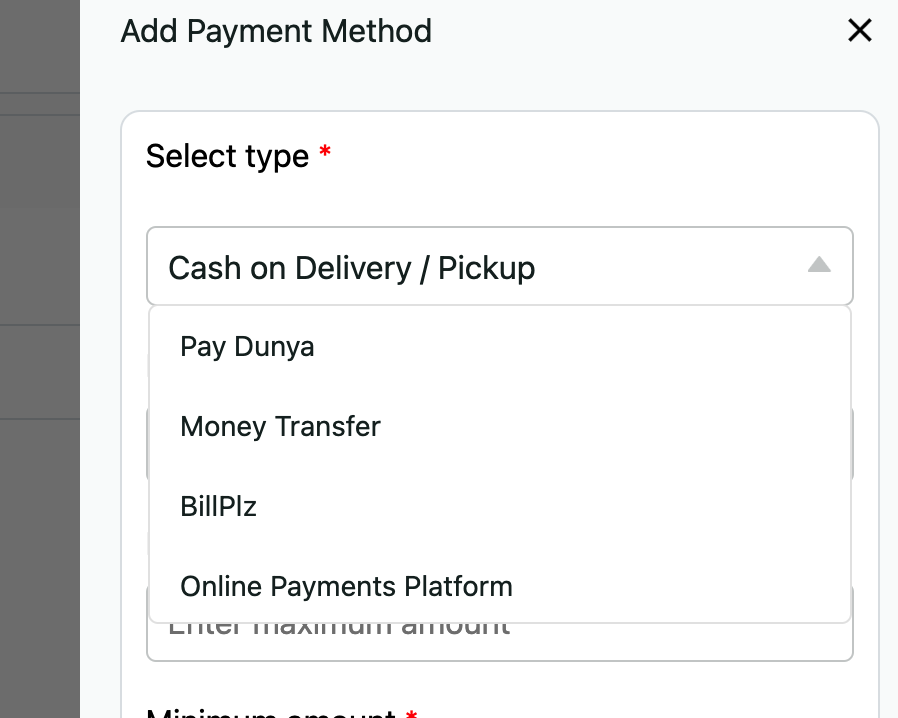The height and width of the screenshot is (718, 898).
Task: Select Online Payments Platform option
Action: (x=346, y=587)
